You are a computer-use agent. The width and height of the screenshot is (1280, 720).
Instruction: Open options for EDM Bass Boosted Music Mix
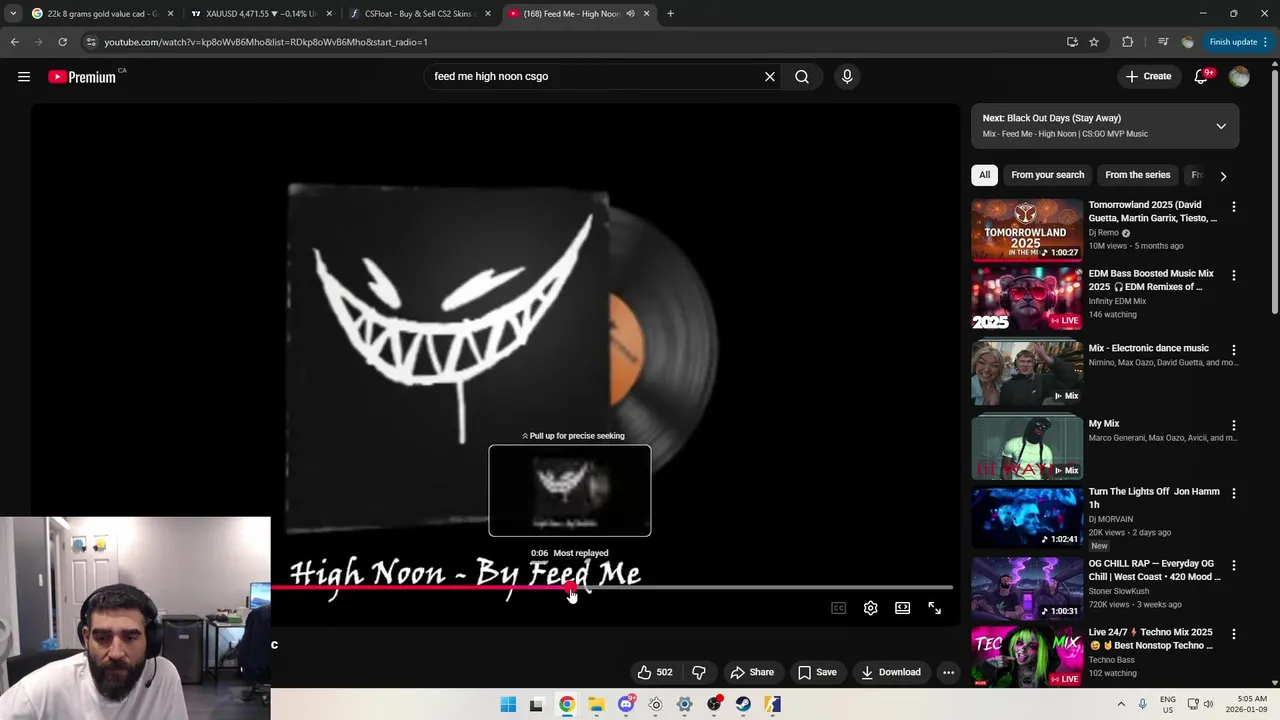(x=1233, y=275)
